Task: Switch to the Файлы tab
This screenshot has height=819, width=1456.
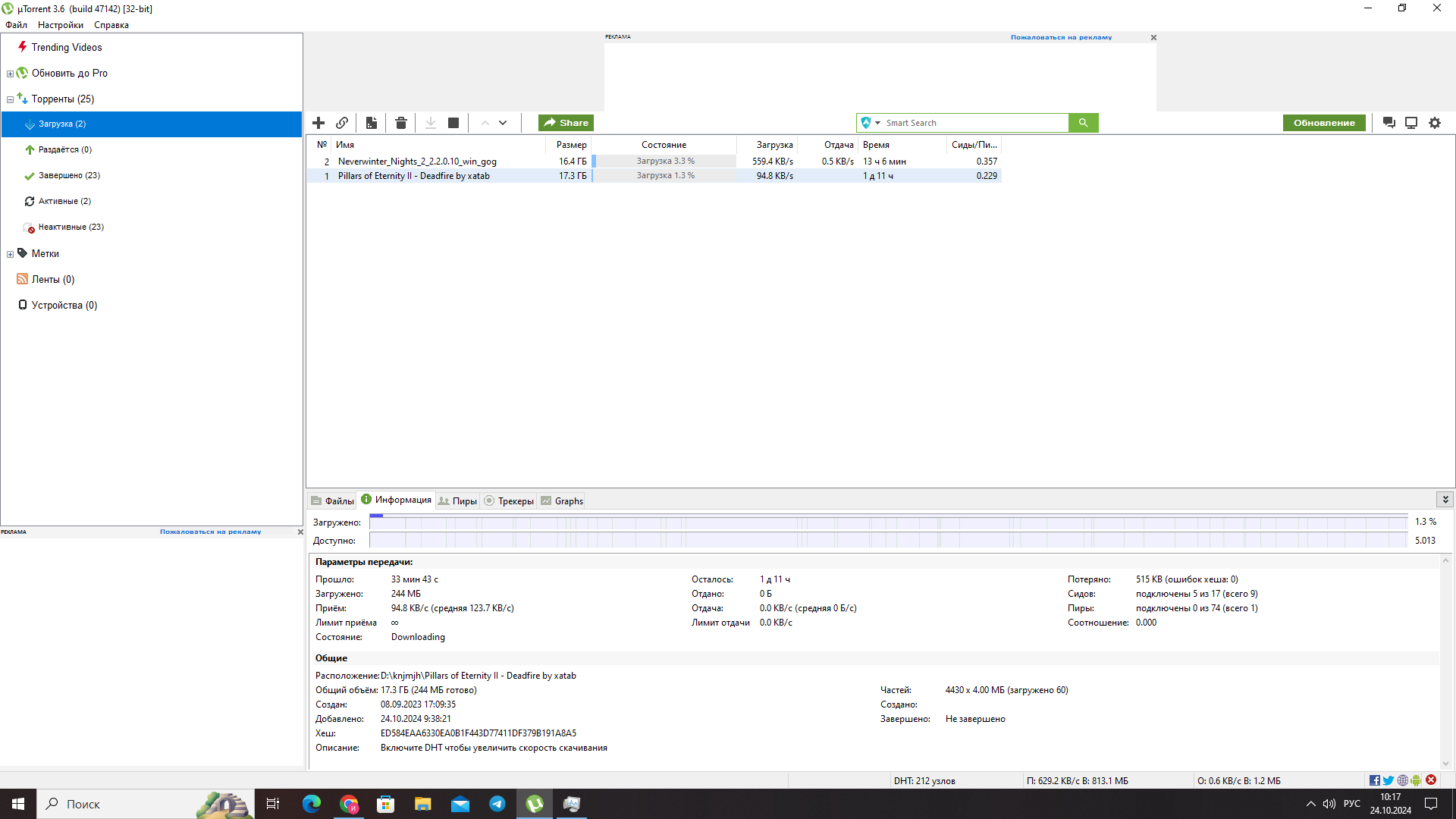Action: pos(332,500)
